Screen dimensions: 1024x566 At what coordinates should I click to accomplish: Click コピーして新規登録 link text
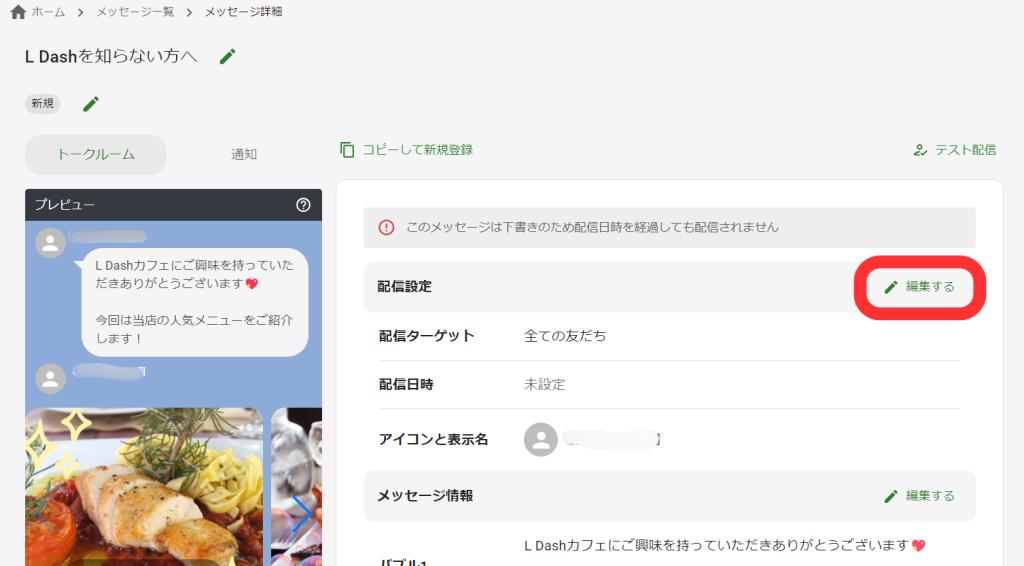click(x=418, y=149)
